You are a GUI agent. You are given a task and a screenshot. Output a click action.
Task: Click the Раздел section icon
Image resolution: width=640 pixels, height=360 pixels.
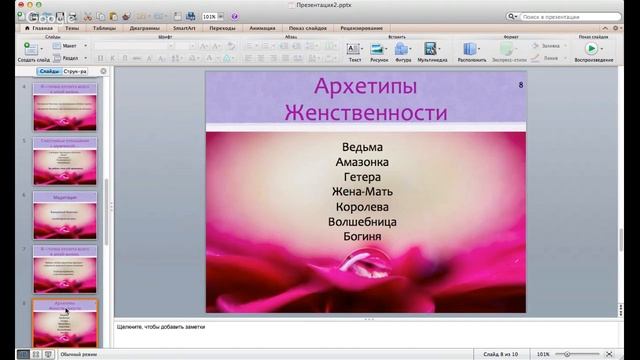[x=57, y=58]
